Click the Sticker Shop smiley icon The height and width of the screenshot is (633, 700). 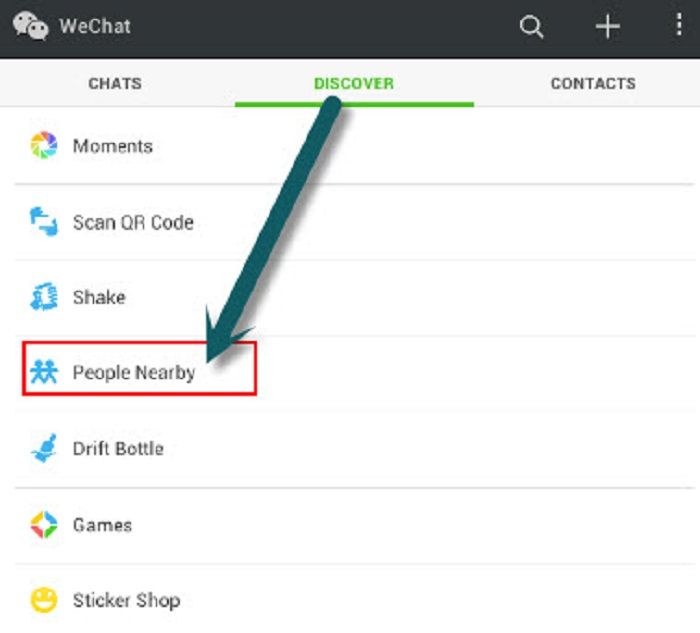(x=44, y=600)
